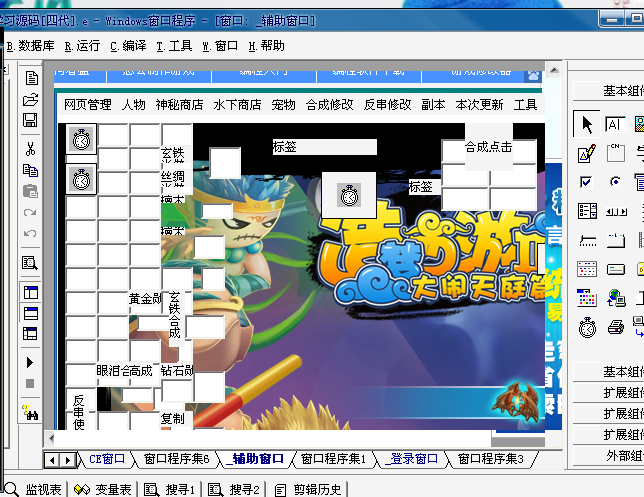644x497 pixels.
Task: Select the 网页管理 tab in the form
Action: click(x=87, y=105)
